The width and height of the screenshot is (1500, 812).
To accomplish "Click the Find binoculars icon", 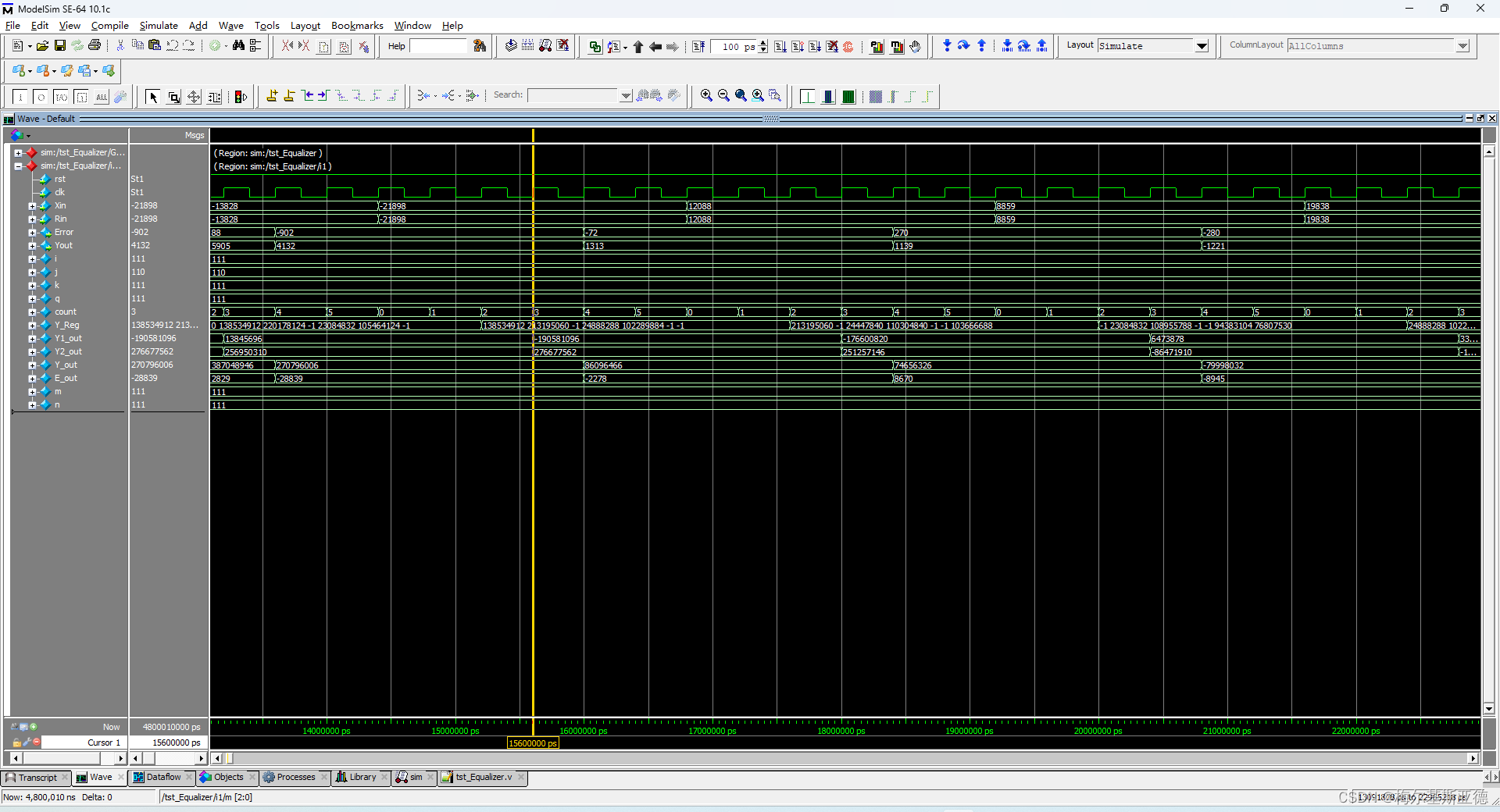I will click(x=238, y=46).
